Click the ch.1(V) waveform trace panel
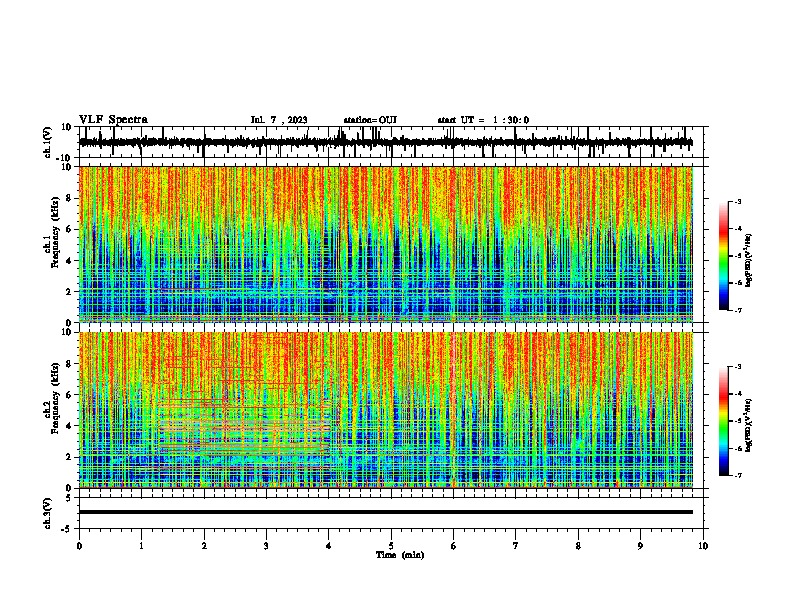Image resolution: width=792 pixels, height=612 pixels. point(391,142)
